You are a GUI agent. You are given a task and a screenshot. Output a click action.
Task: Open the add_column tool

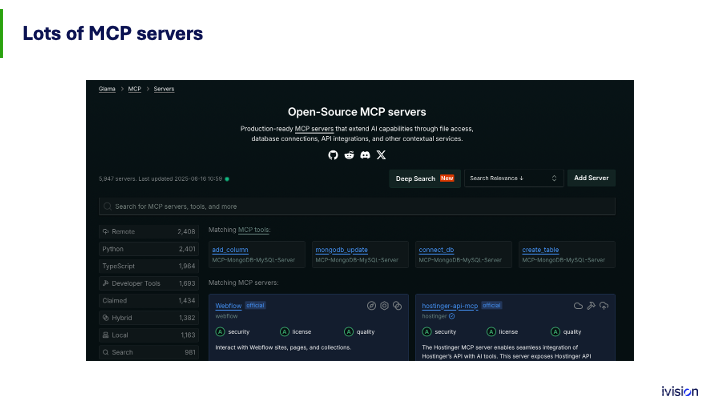pyautogui.click(x=230, y=250)
